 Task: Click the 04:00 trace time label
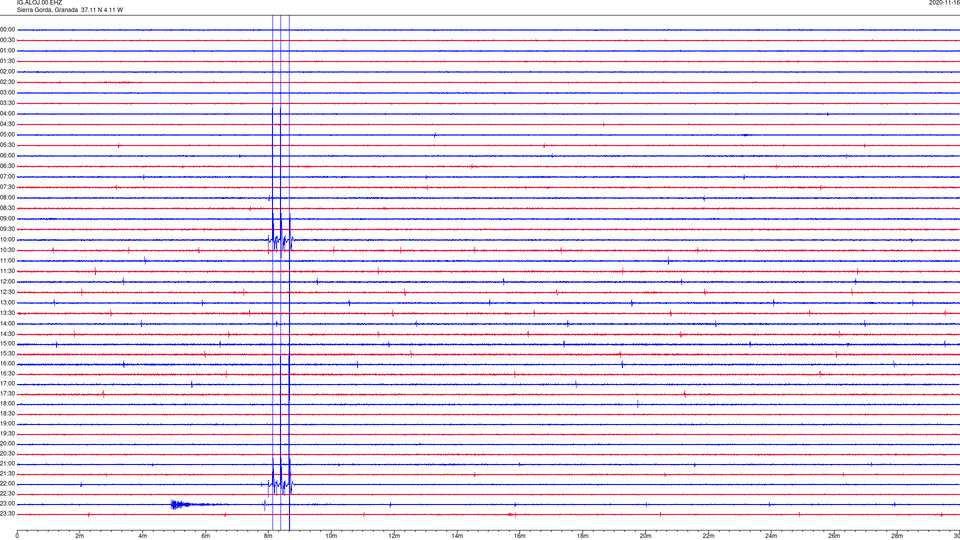pos(8,114)
